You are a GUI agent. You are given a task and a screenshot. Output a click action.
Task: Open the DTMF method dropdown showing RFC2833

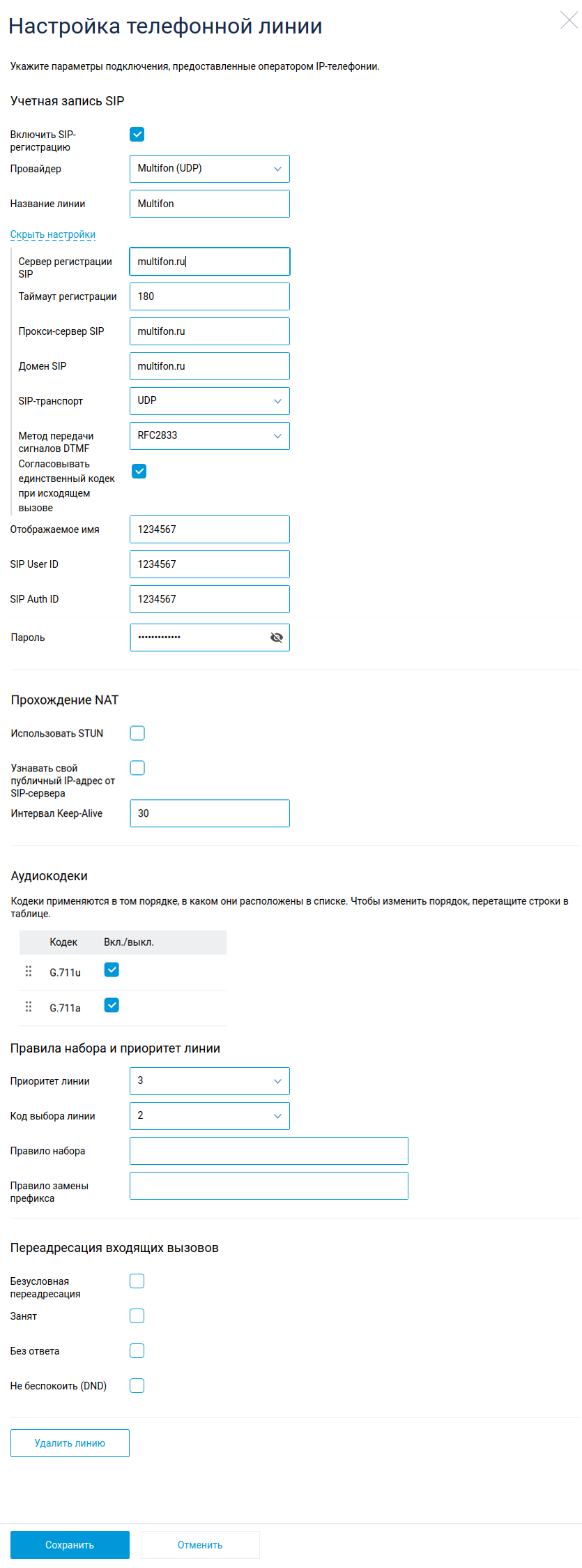click(209, 436)
